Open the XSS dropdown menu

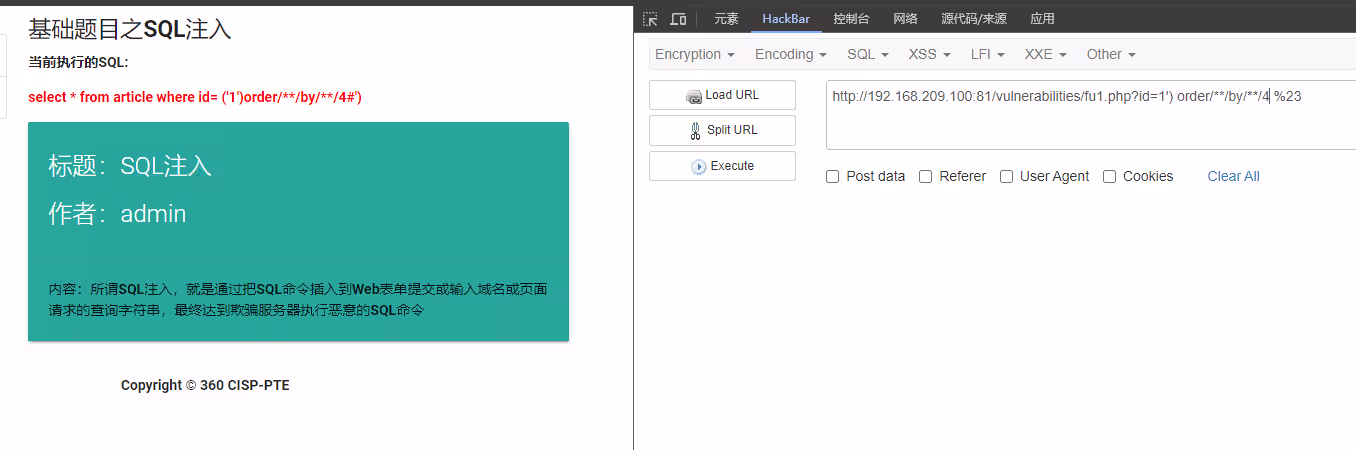pyautogui.click(x=929, y=54)
